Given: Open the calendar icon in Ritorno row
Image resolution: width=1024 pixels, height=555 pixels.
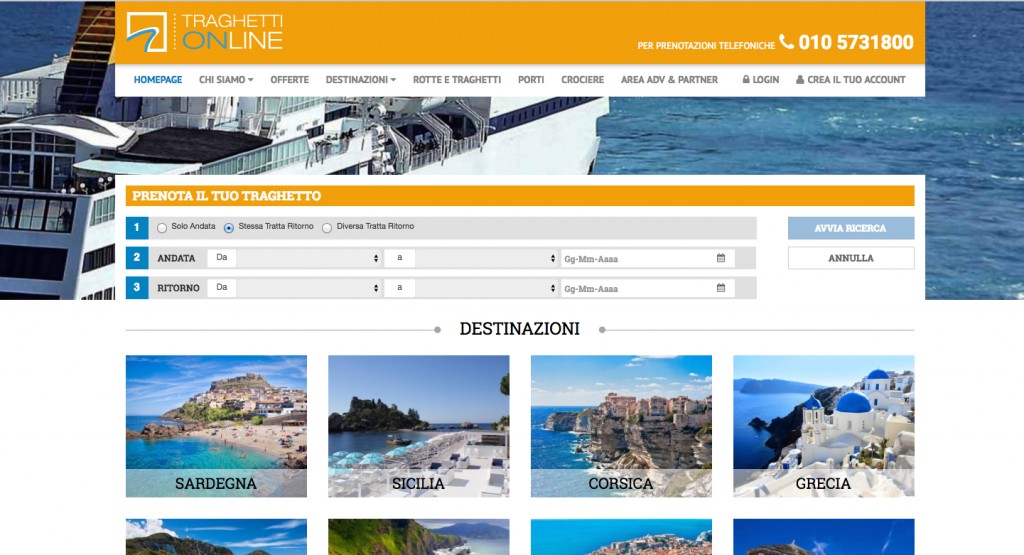Looking at the screenshot, I should tap(721, 288).
